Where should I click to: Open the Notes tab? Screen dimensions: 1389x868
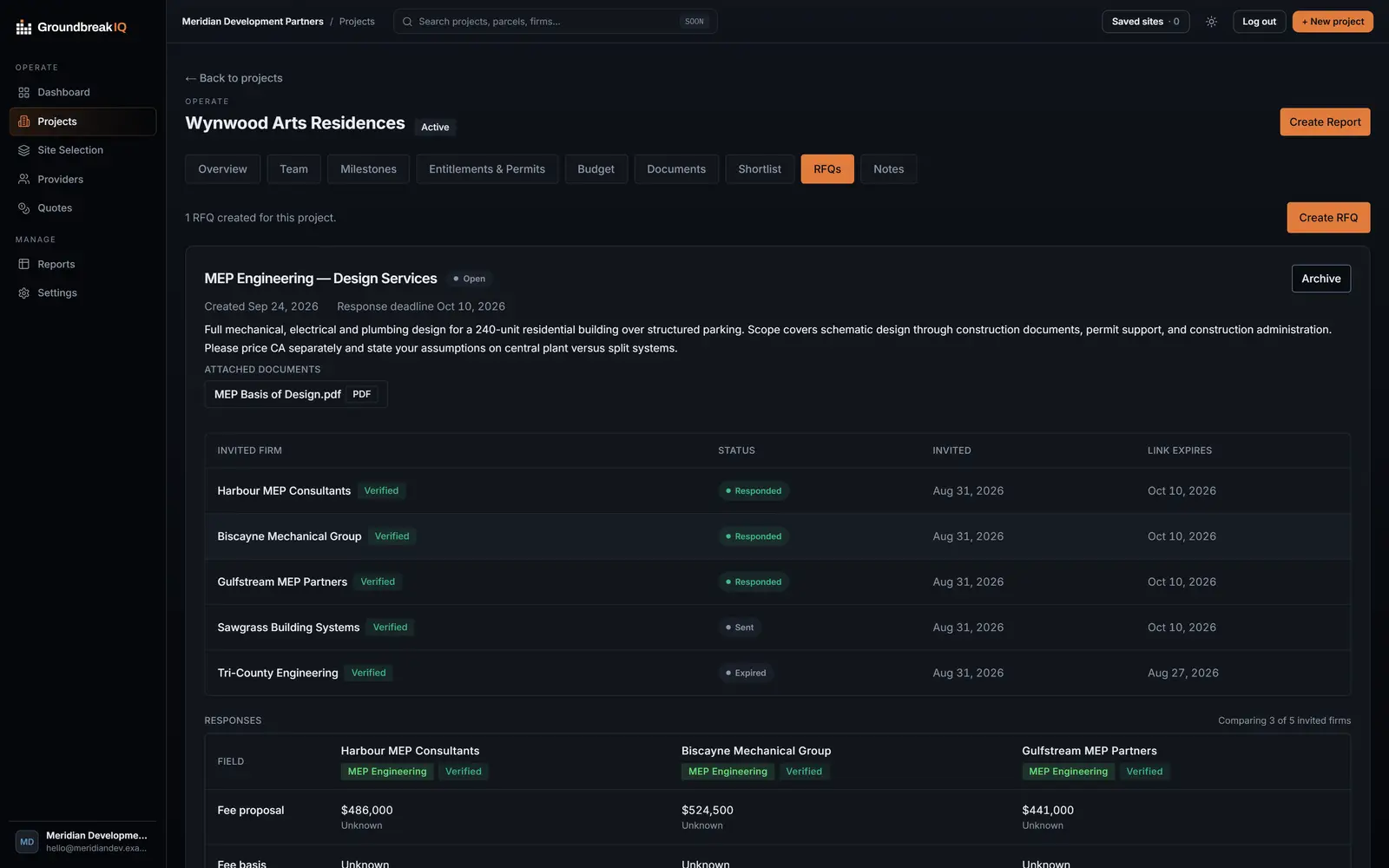(888, 169)
